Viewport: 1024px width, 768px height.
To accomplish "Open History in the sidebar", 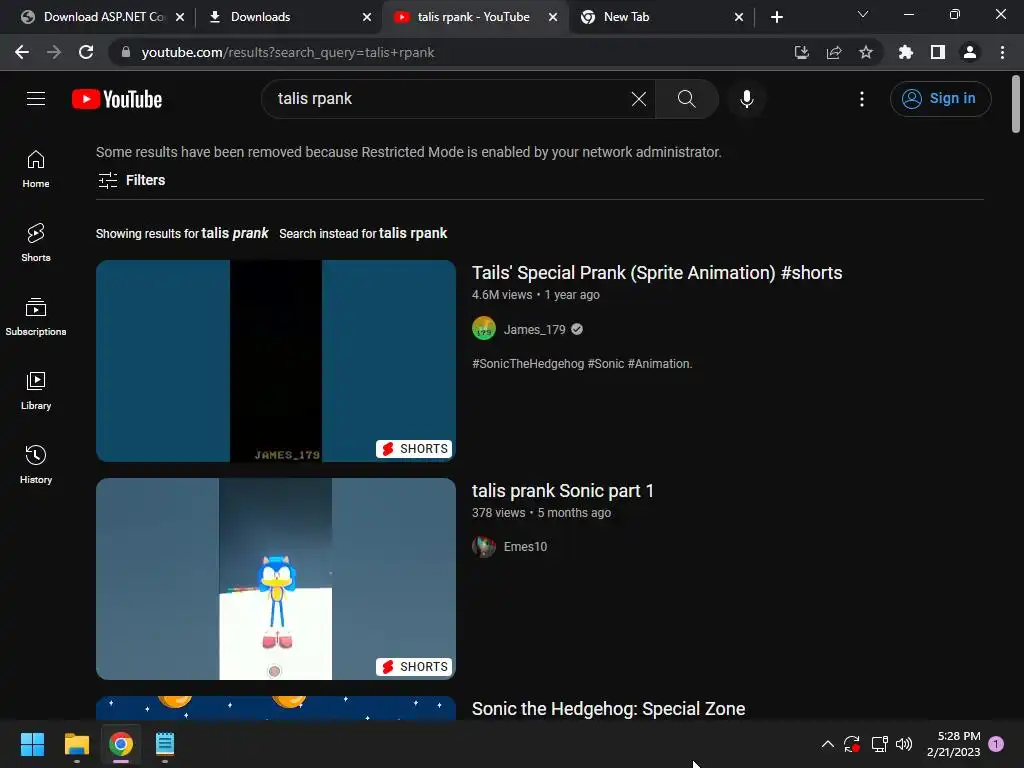I will coord(36,464).
